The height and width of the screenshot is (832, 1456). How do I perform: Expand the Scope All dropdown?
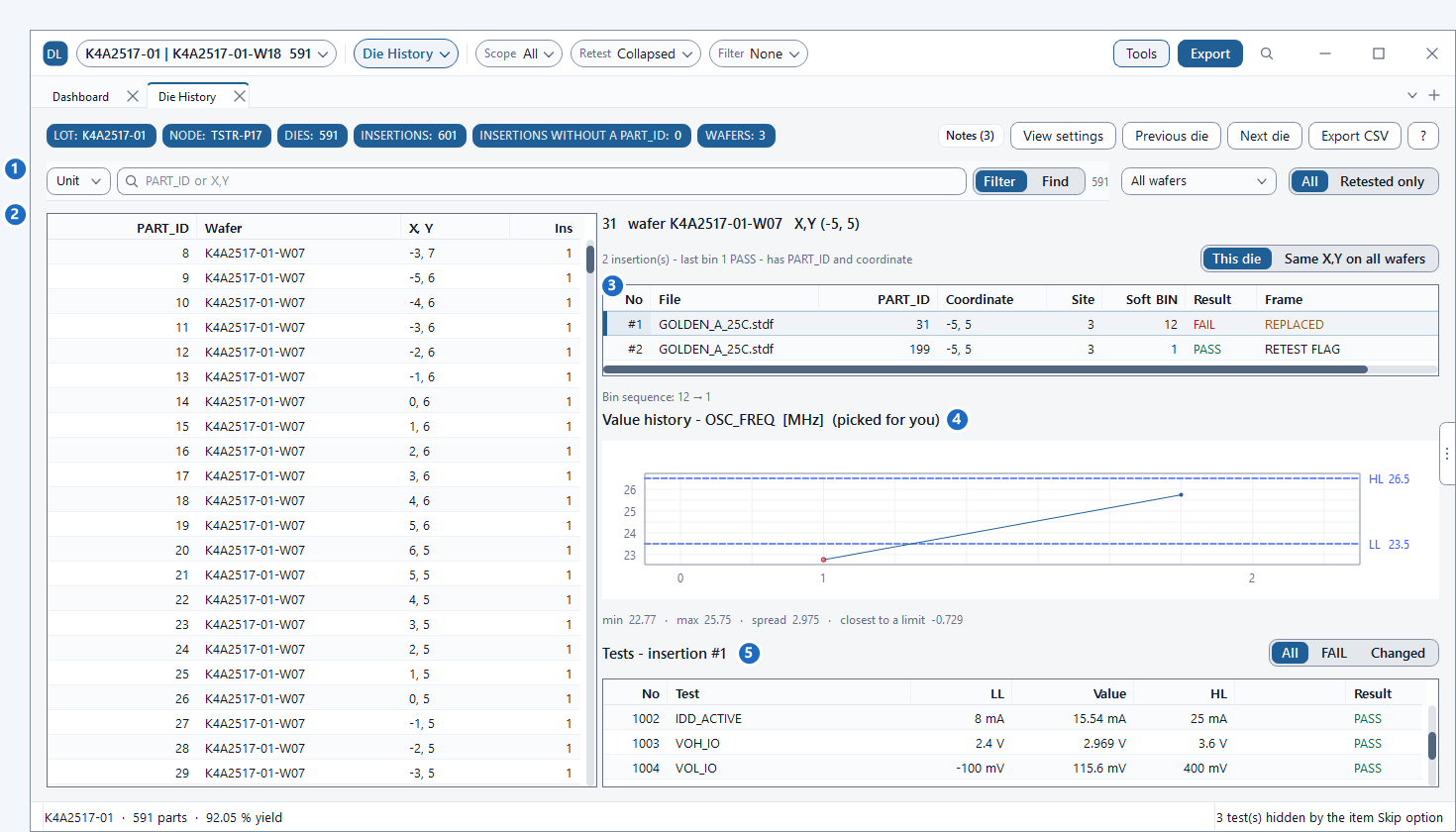coord(519,53)
